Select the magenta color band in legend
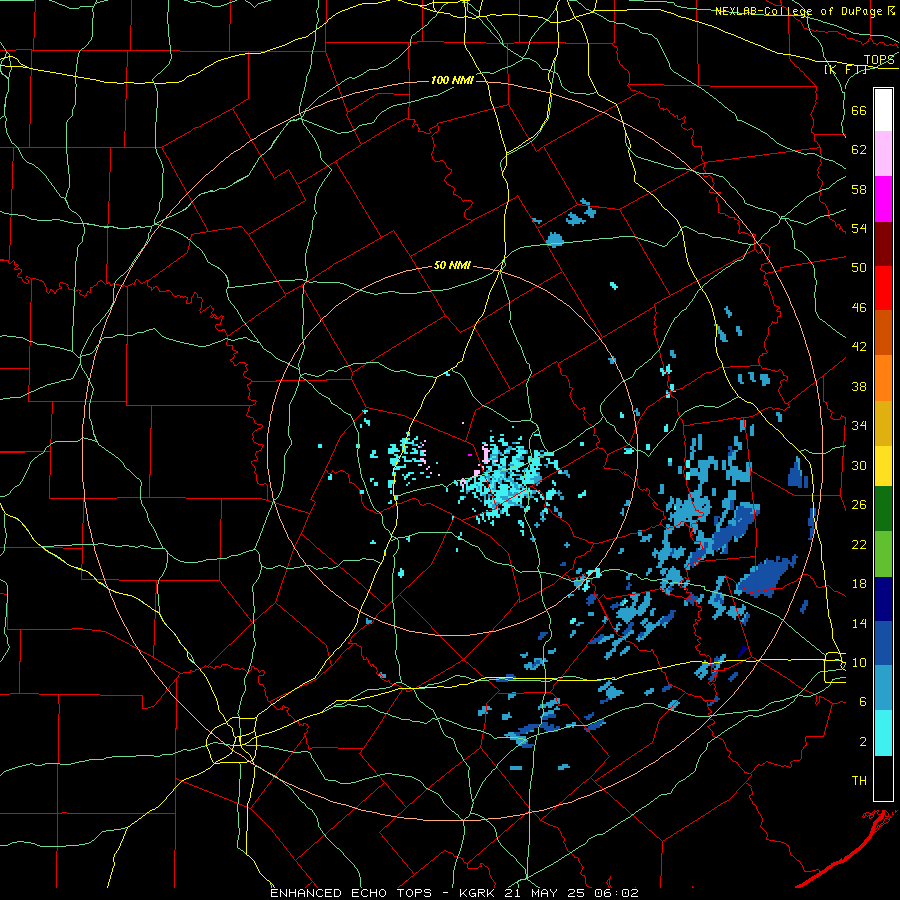900x900 pixels. (883, 199)
